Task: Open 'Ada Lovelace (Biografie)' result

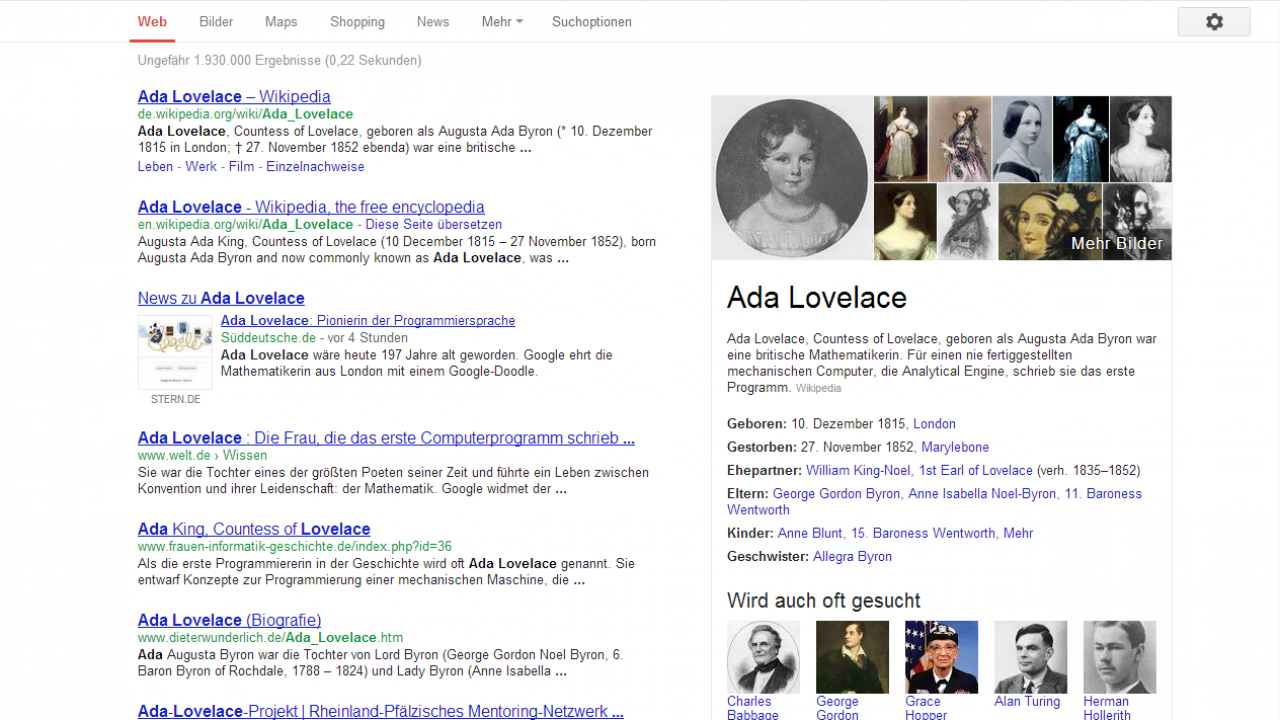Action: pyautogui.click(x=229, y=620)
